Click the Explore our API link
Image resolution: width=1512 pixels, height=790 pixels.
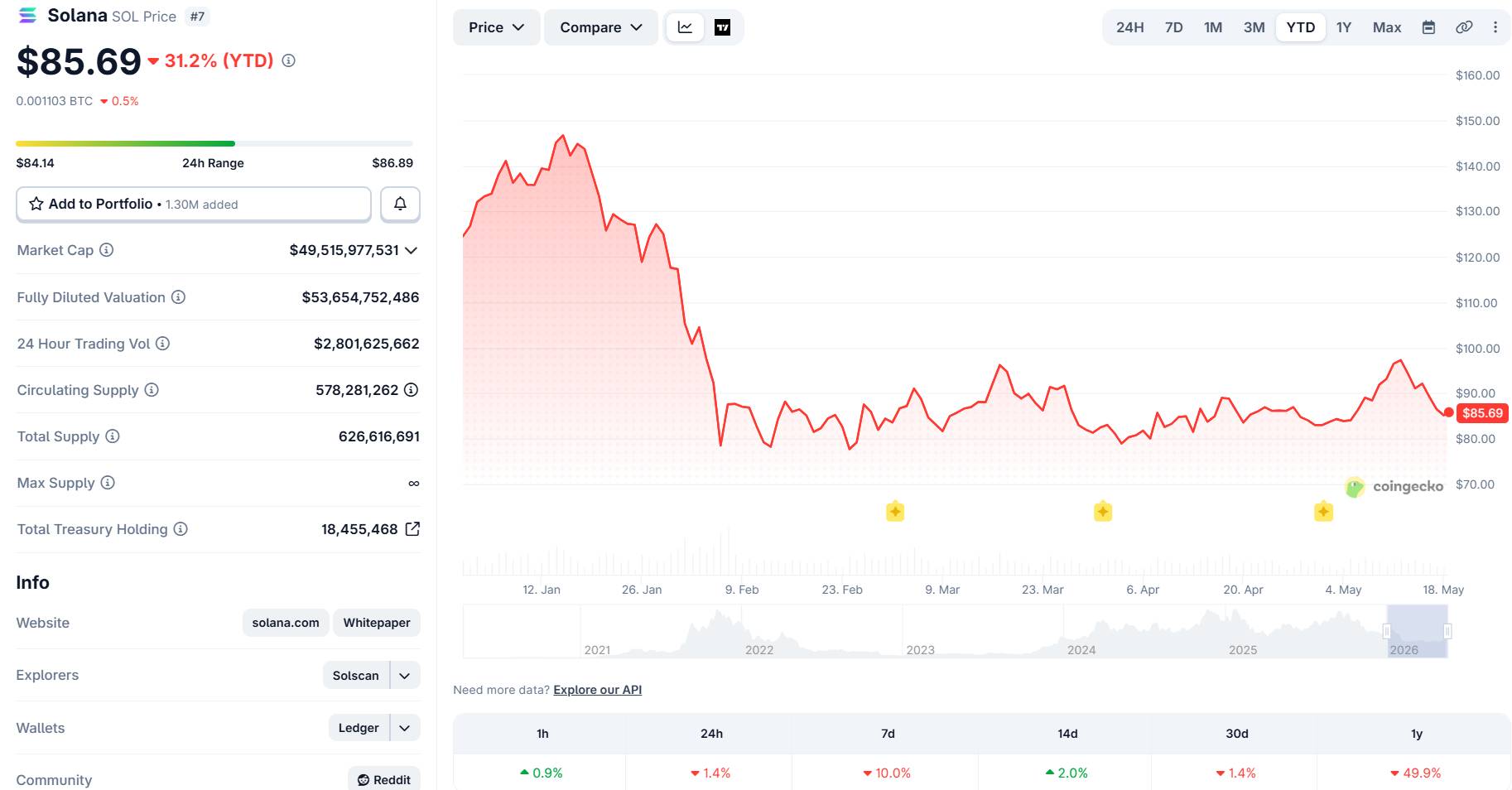598,690
